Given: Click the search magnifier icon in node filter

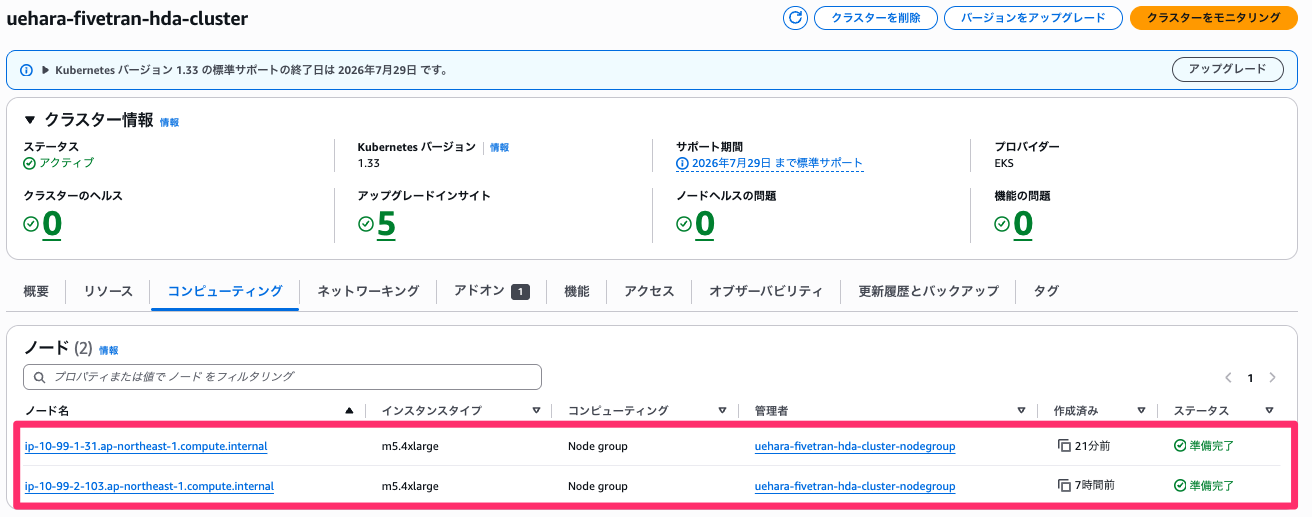Looking at the screenshot, I should 40,377.
